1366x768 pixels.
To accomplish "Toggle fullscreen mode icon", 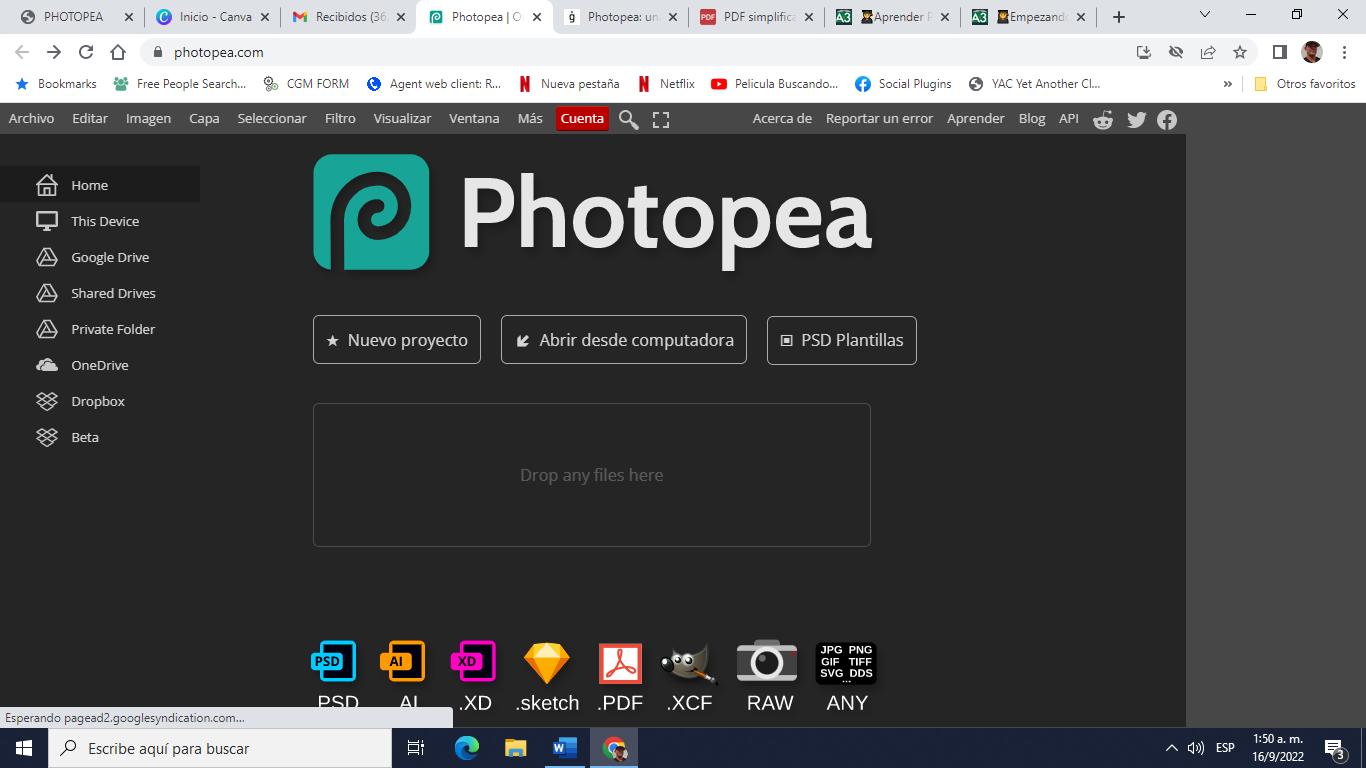I will point(661,119).
